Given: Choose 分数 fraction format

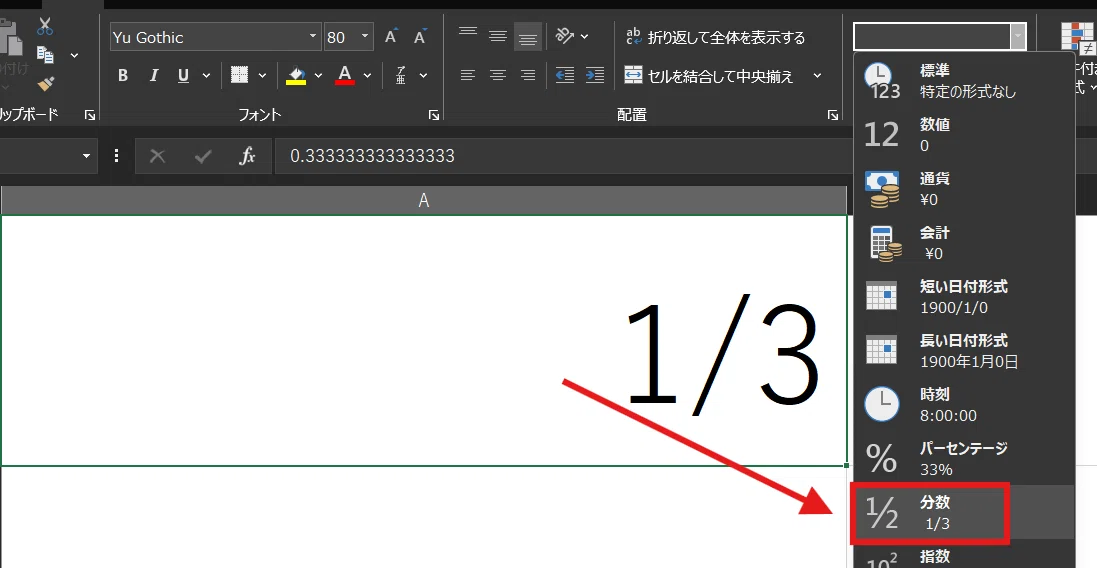Looking at the screenshot, I should [963, 512].
